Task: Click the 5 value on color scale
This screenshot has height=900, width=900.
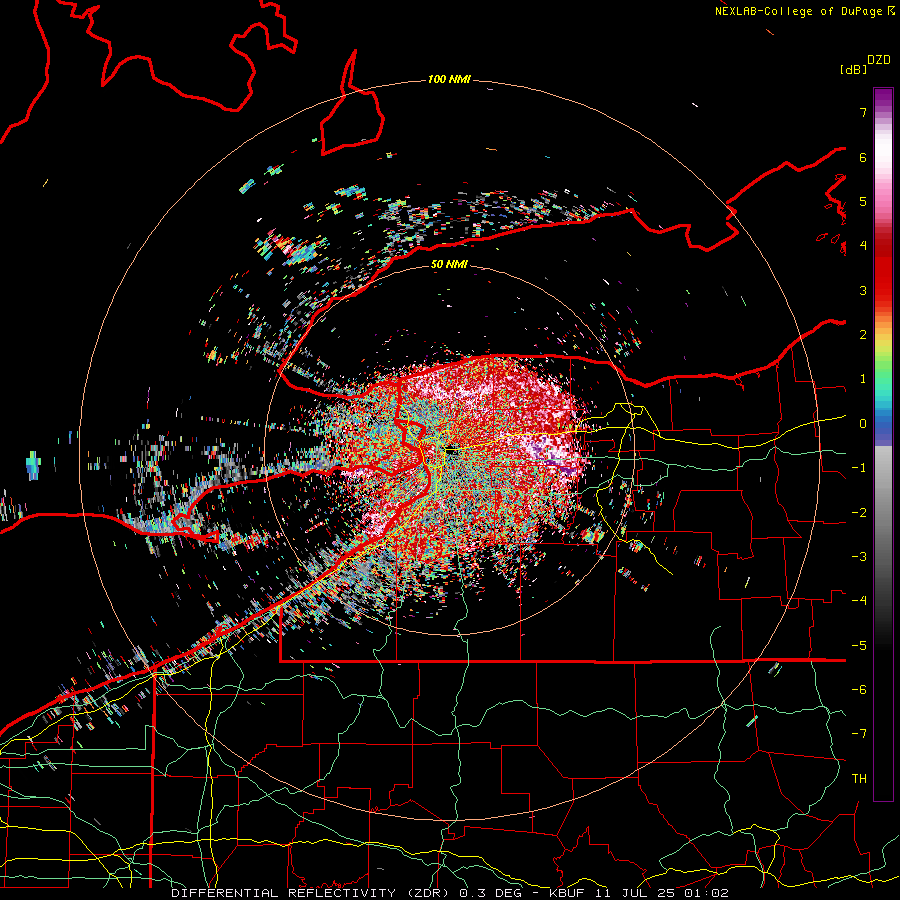Action: click(x=863, y=201)
